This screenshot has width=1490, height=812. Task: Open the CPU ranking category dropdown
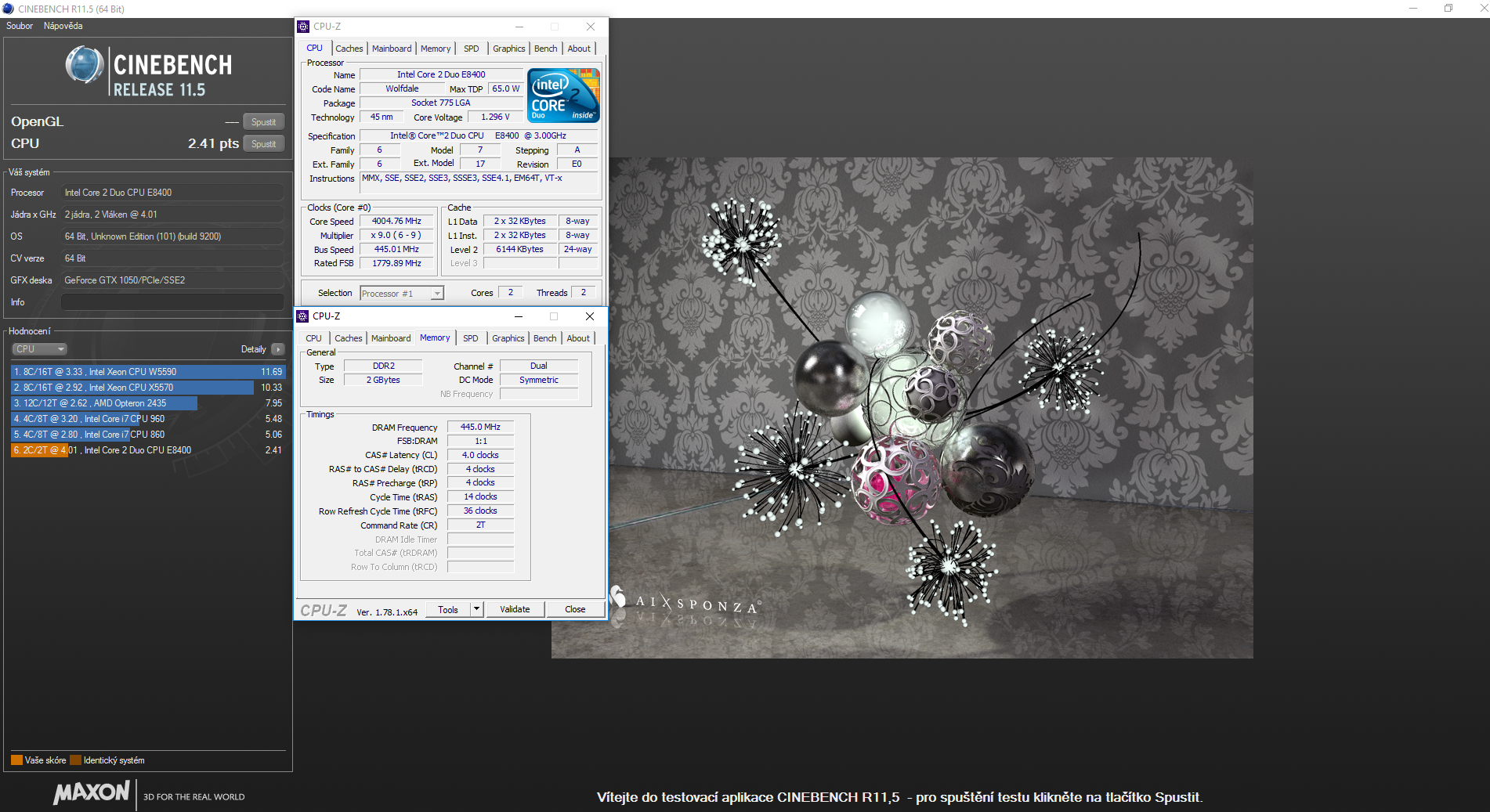(39, 349)
